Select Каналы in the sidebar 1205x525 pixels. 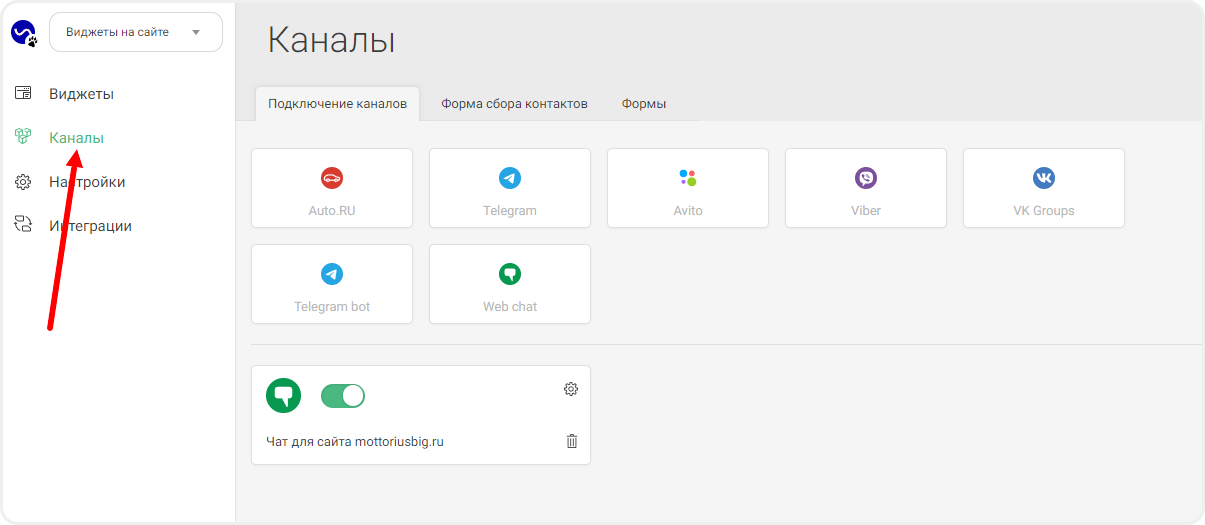point(76,138)
